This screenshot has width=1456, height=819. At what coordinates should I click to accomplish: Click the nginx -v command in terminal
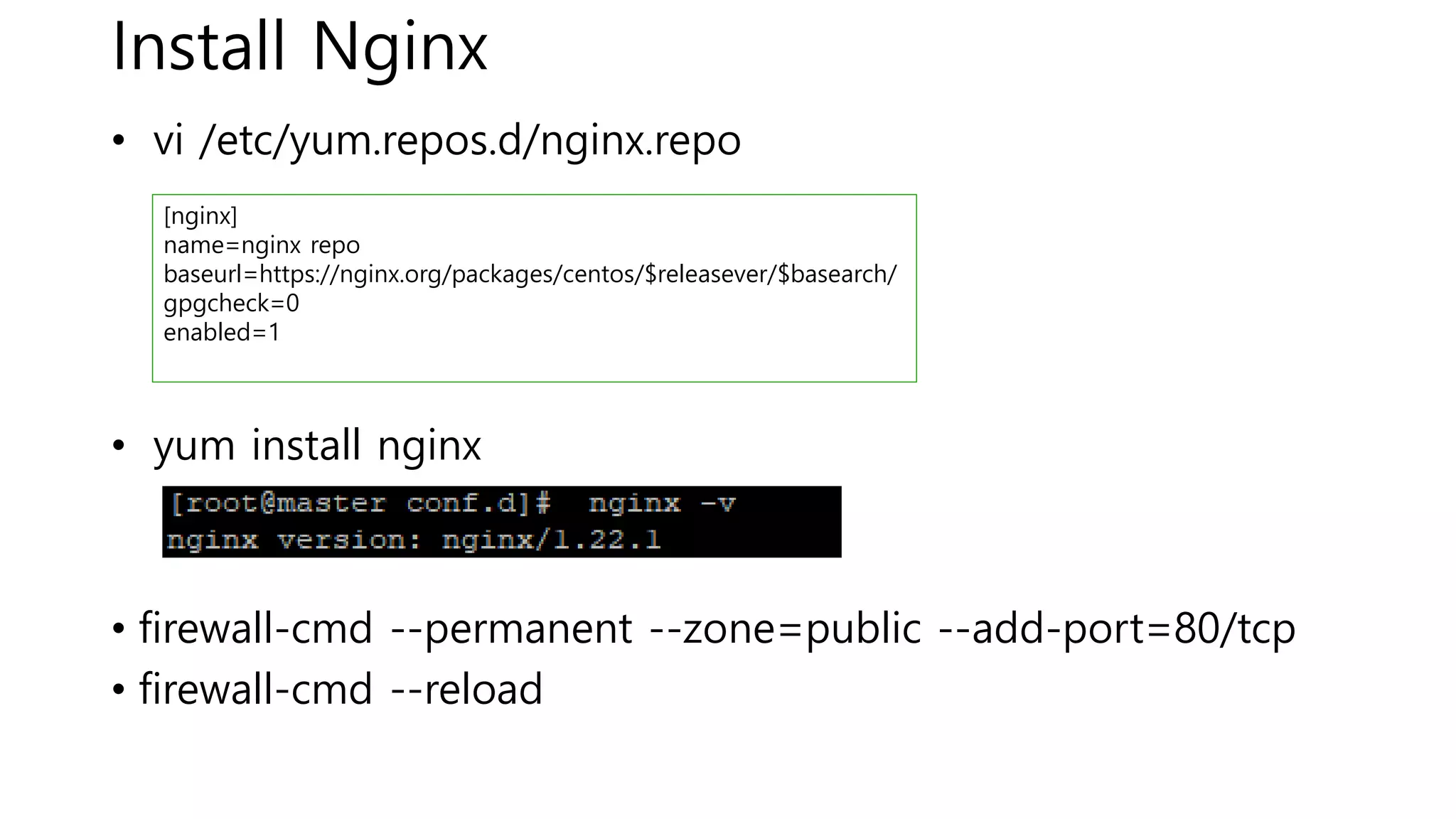[662, 503]
